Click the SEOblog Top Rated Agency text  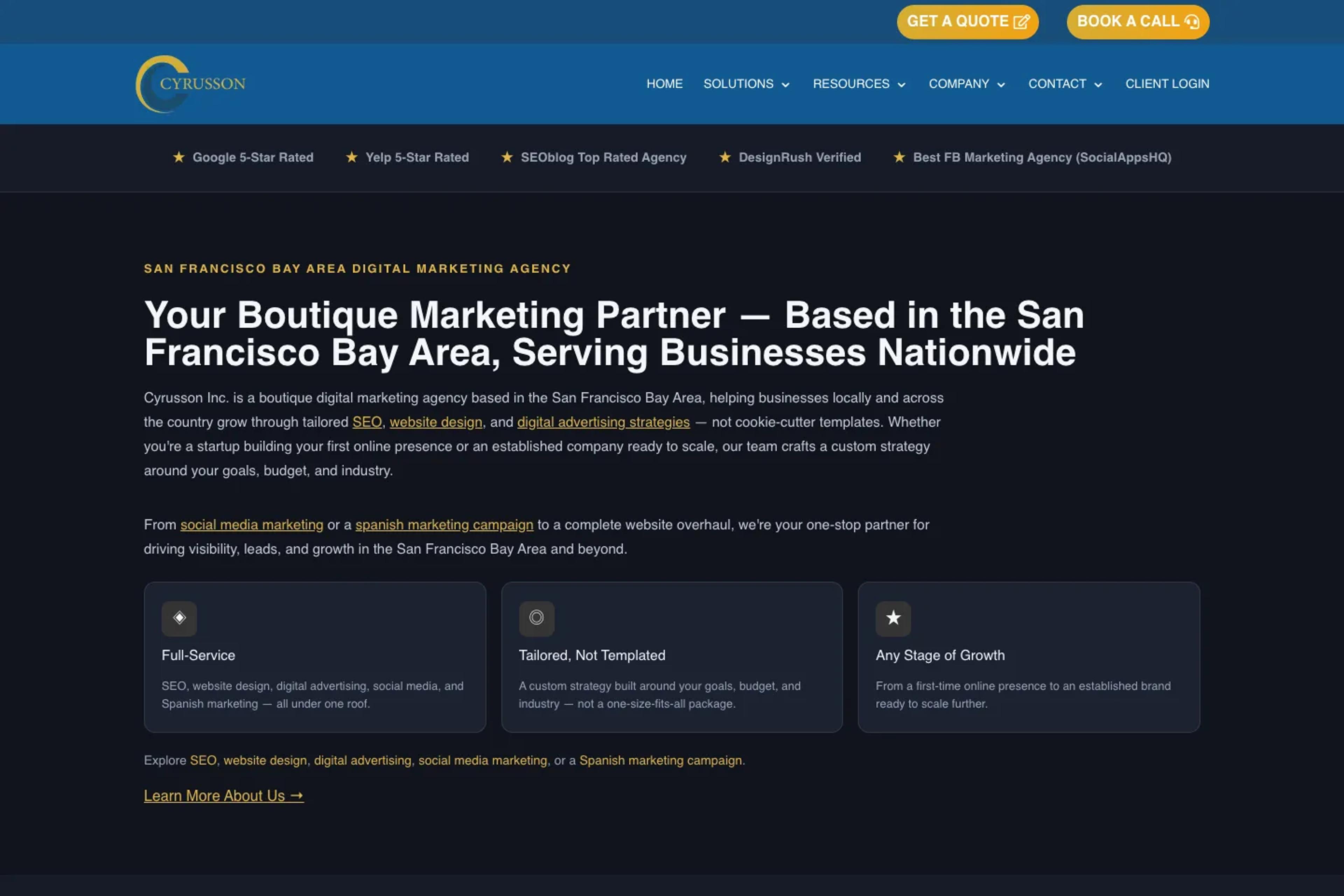(603, 158)
